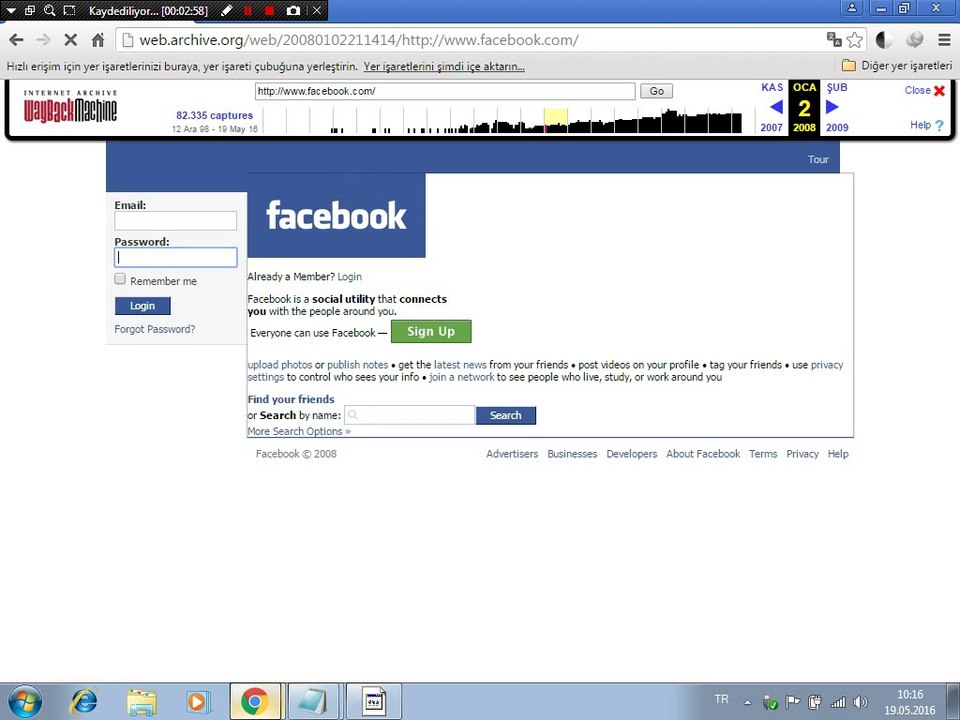Open the Chrome hamburger menu
This screenshot has height=720, width=960.
point(945,40)
